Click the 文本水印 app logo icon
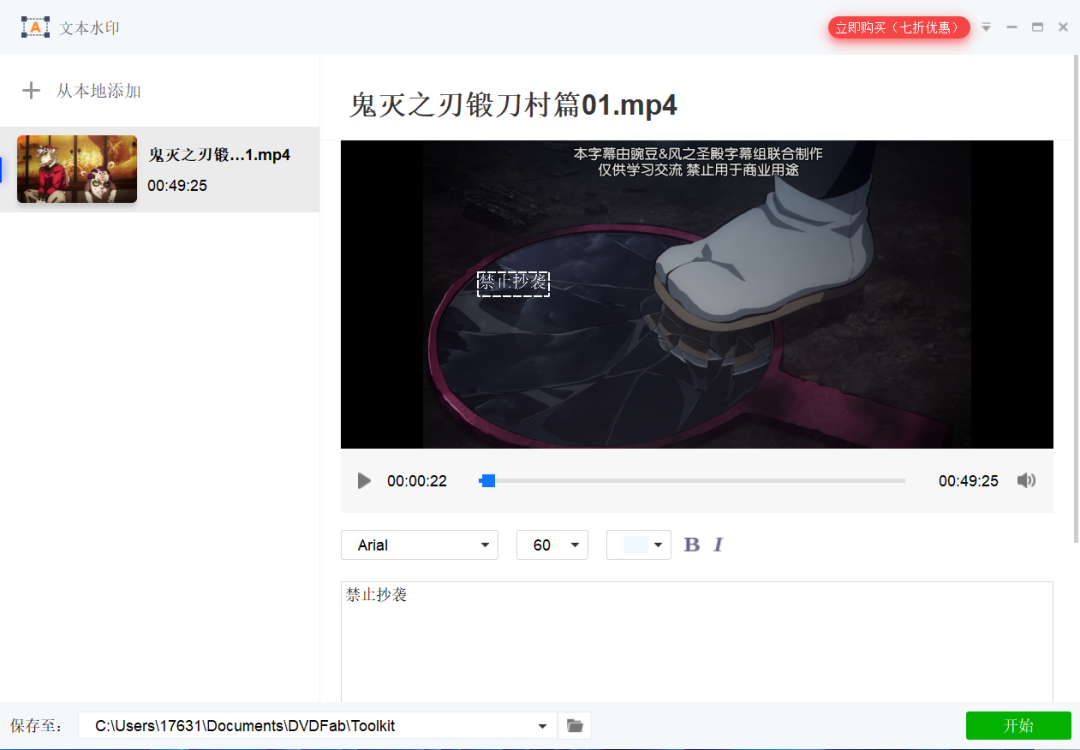 point(35,27)
